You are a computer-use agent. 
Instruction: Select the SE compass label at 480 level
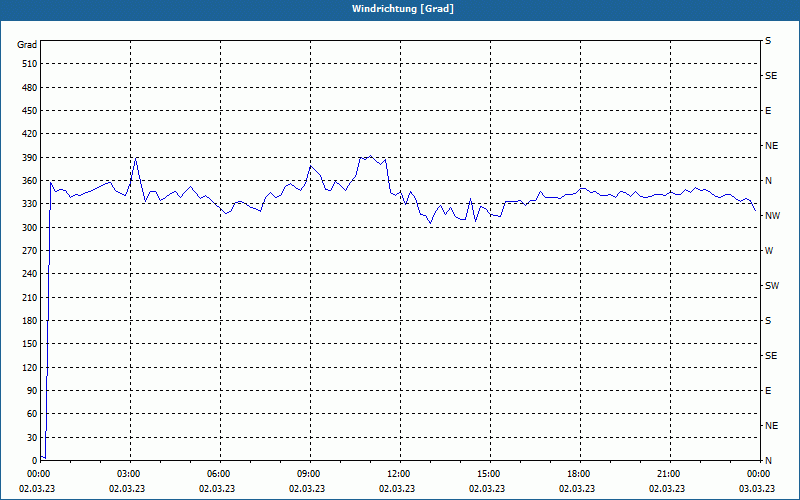pos(771,76)
